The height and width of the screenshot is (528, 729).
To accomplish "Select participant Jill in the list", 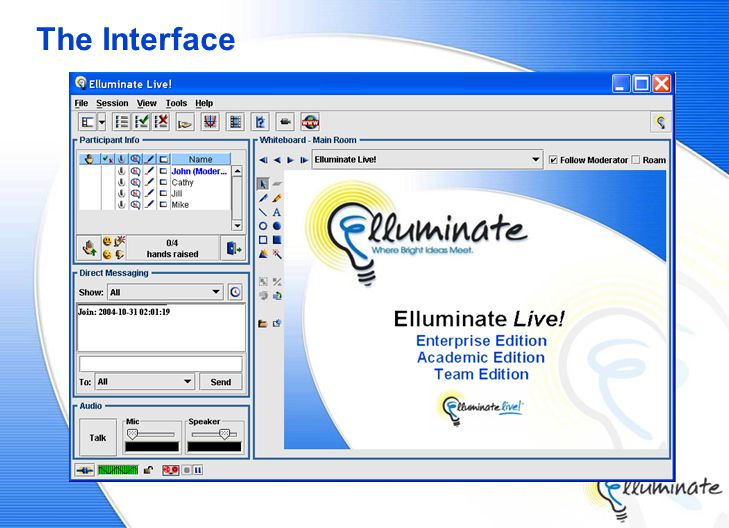I will (177, 193).
